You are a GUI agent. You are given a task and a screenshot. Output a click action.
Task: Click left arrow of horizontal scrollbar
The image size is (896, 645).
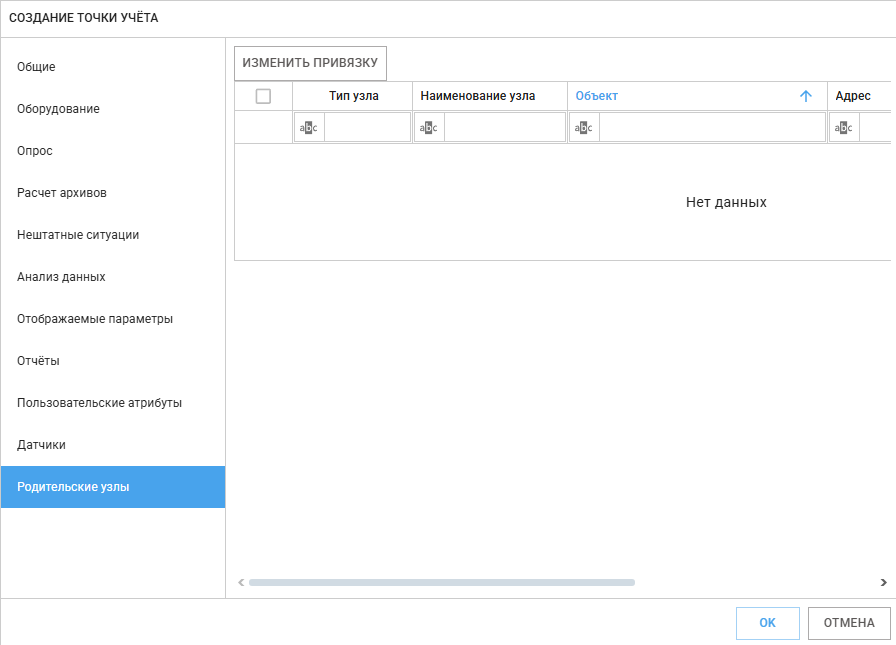240,582
